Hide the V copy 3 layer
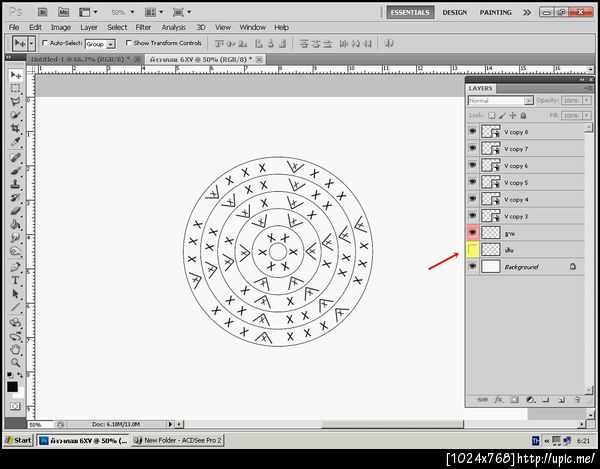Screen dimensions: 600x469 click(x=473, y=216)
